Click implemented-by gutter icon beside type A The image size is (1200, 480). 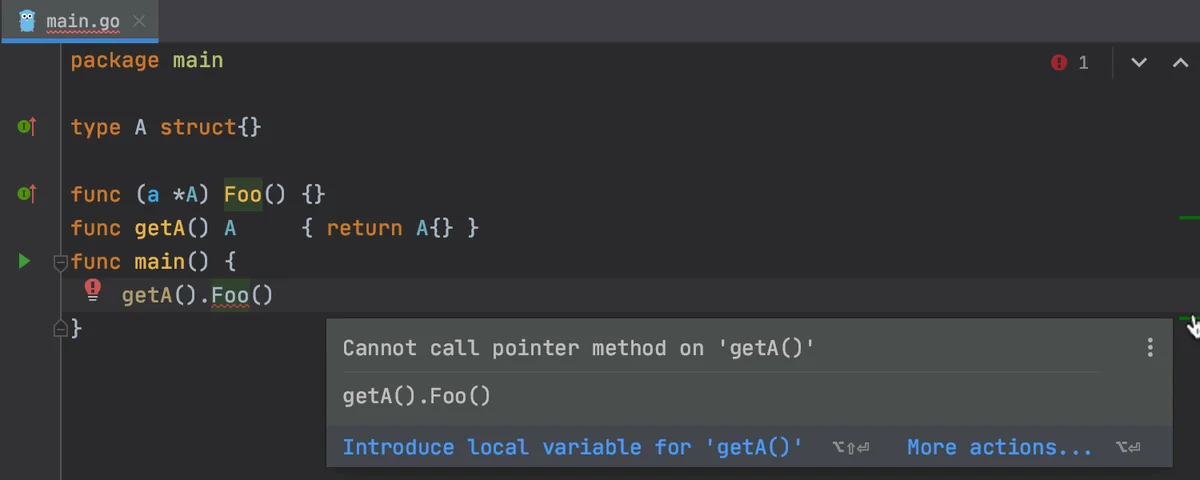(x=27, y=127)
